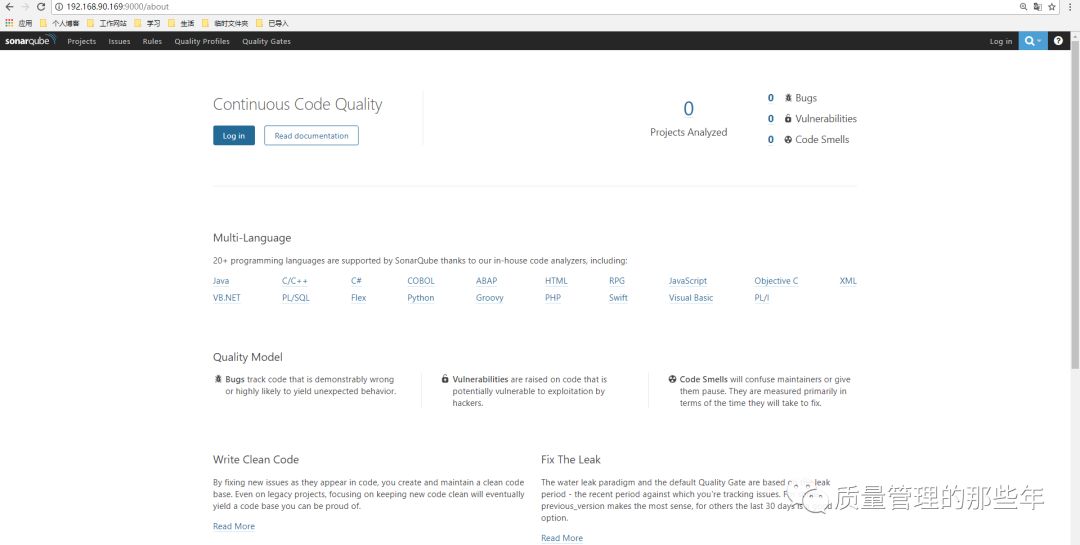Open the Java language link
Image resolution: width=1080 pixels, height=545 pixels.
221,281
